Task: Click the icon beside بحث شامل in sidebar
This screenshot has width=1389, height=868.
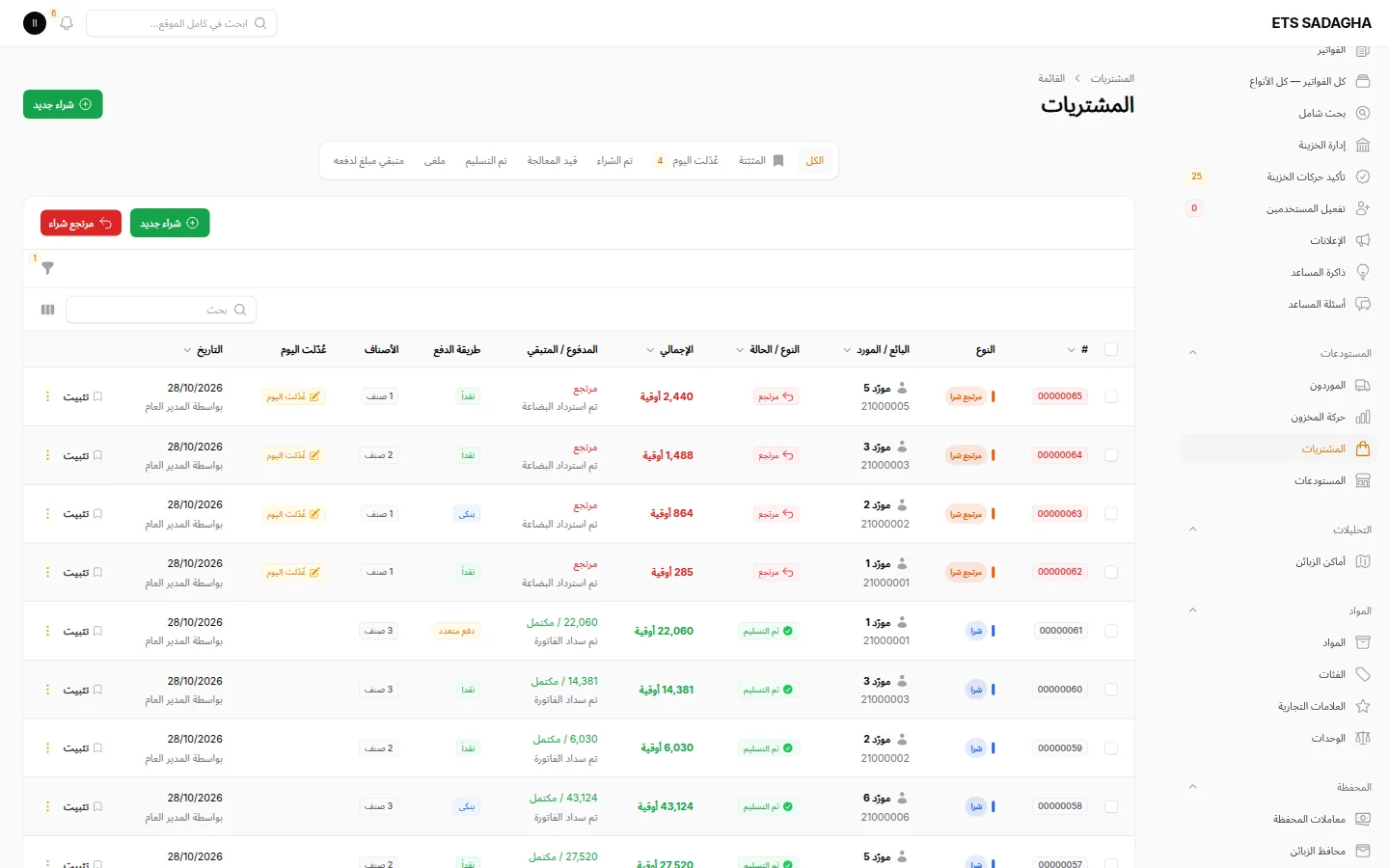Action: point(1363,113)
